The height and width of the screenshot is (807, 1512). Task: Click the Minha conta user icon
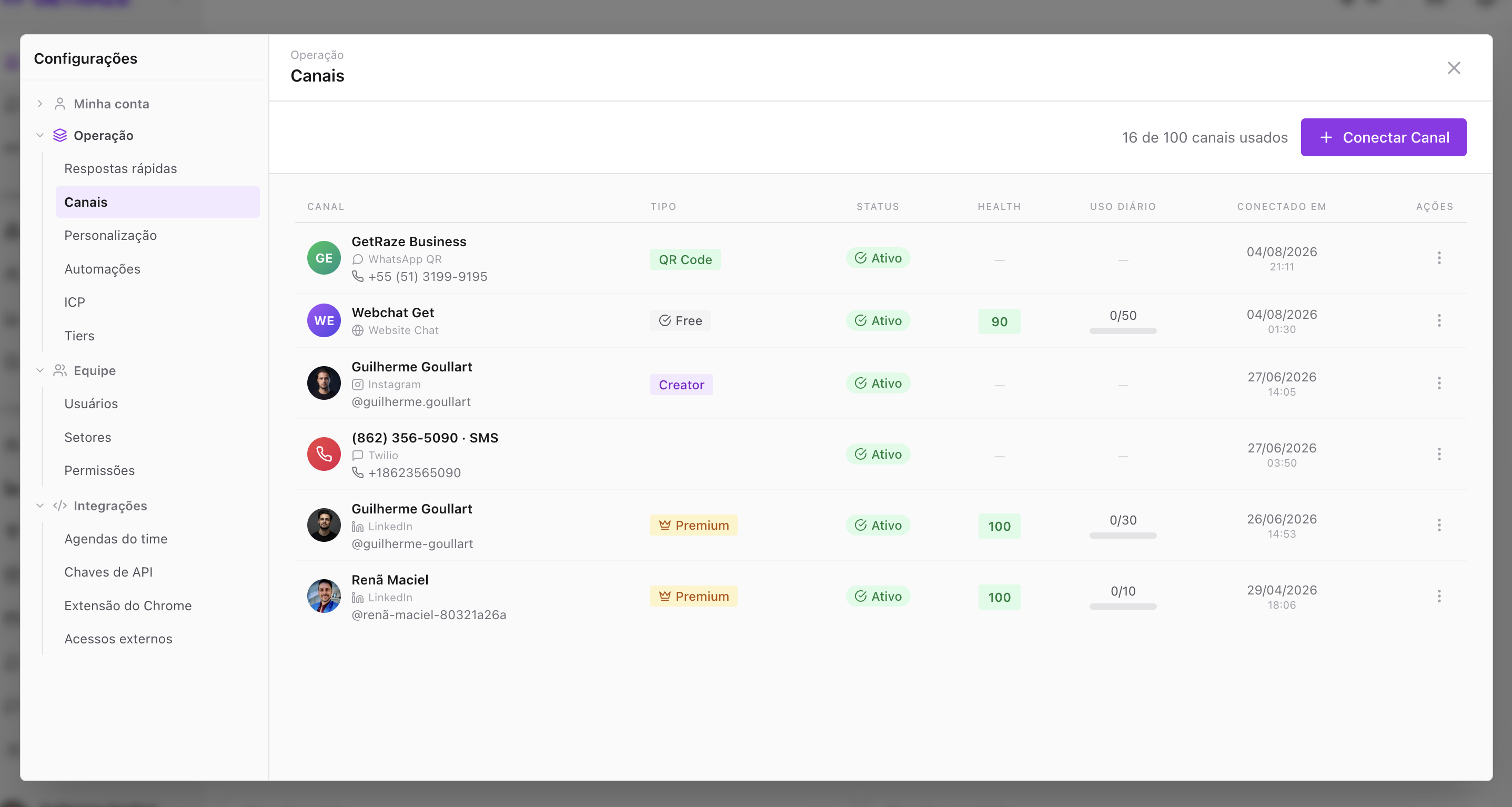tap(60, 104)
